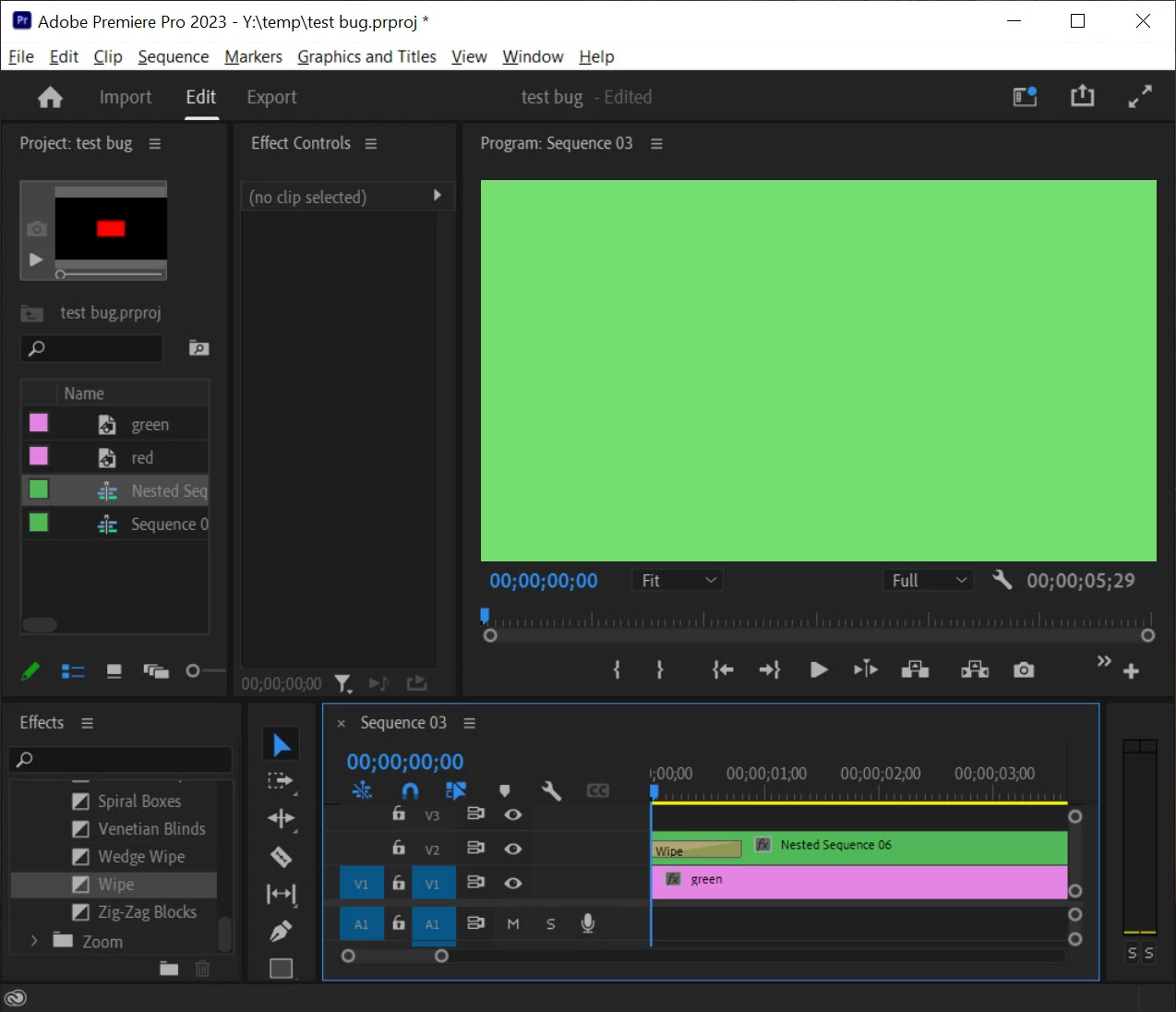The image size is (1176, 1012).
Task: Click green clip in timeline
Action: (x=859, y=881)
